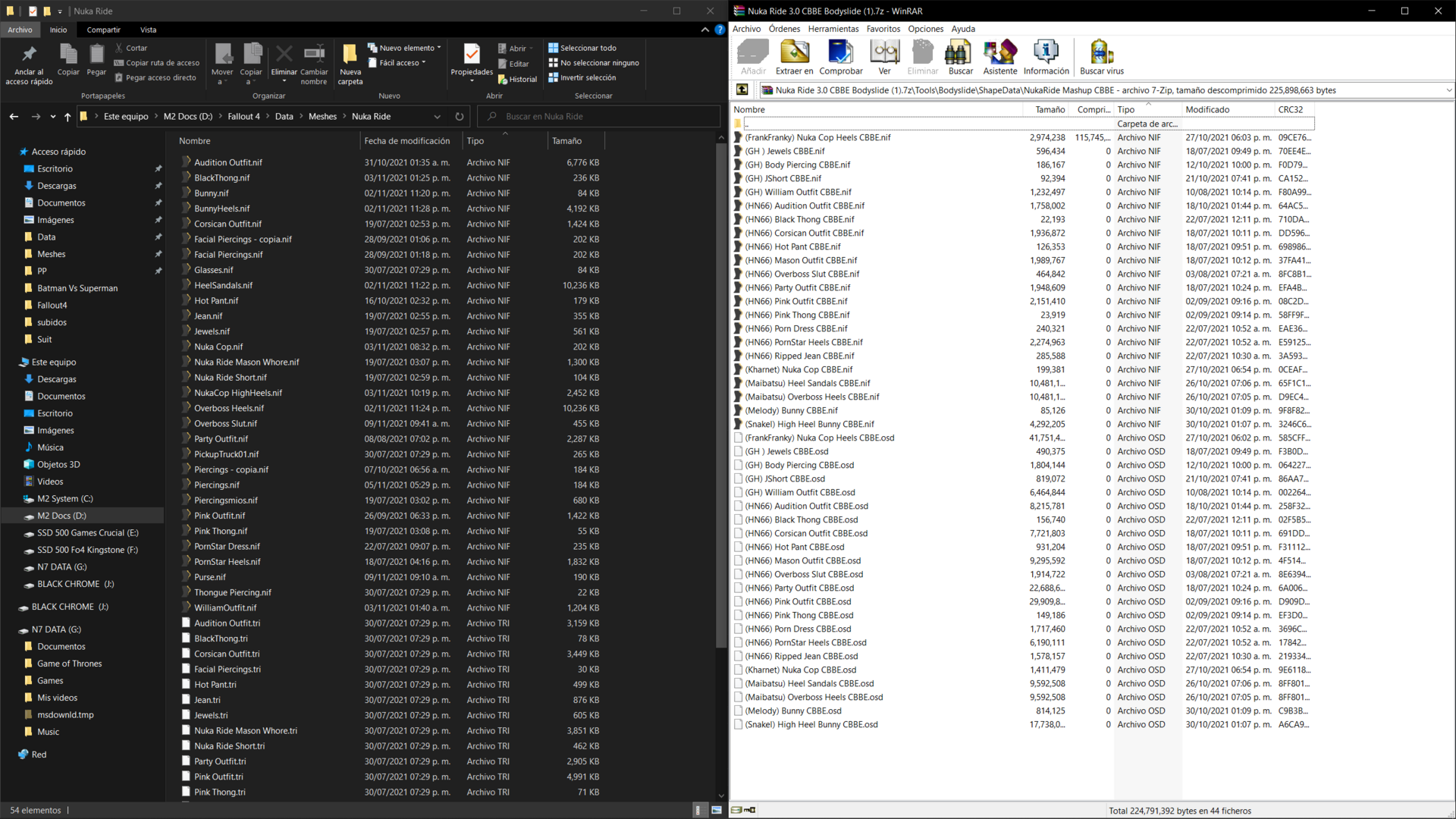This screenshot has height=819, width=1456.
Task: Open Explorer Archivo tab
Action: coord(20,30)
